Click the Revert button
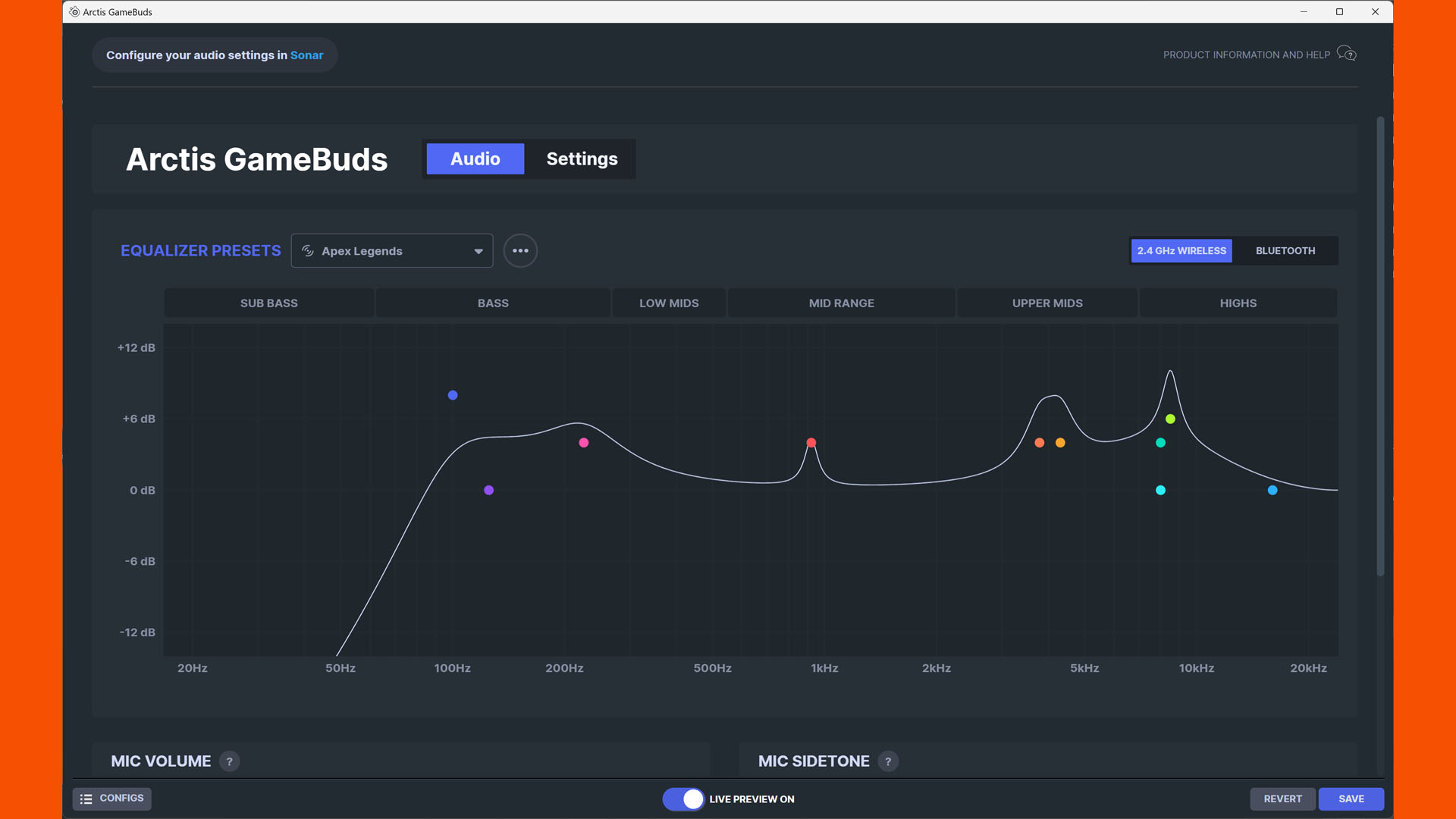 tap(1283, 799)
